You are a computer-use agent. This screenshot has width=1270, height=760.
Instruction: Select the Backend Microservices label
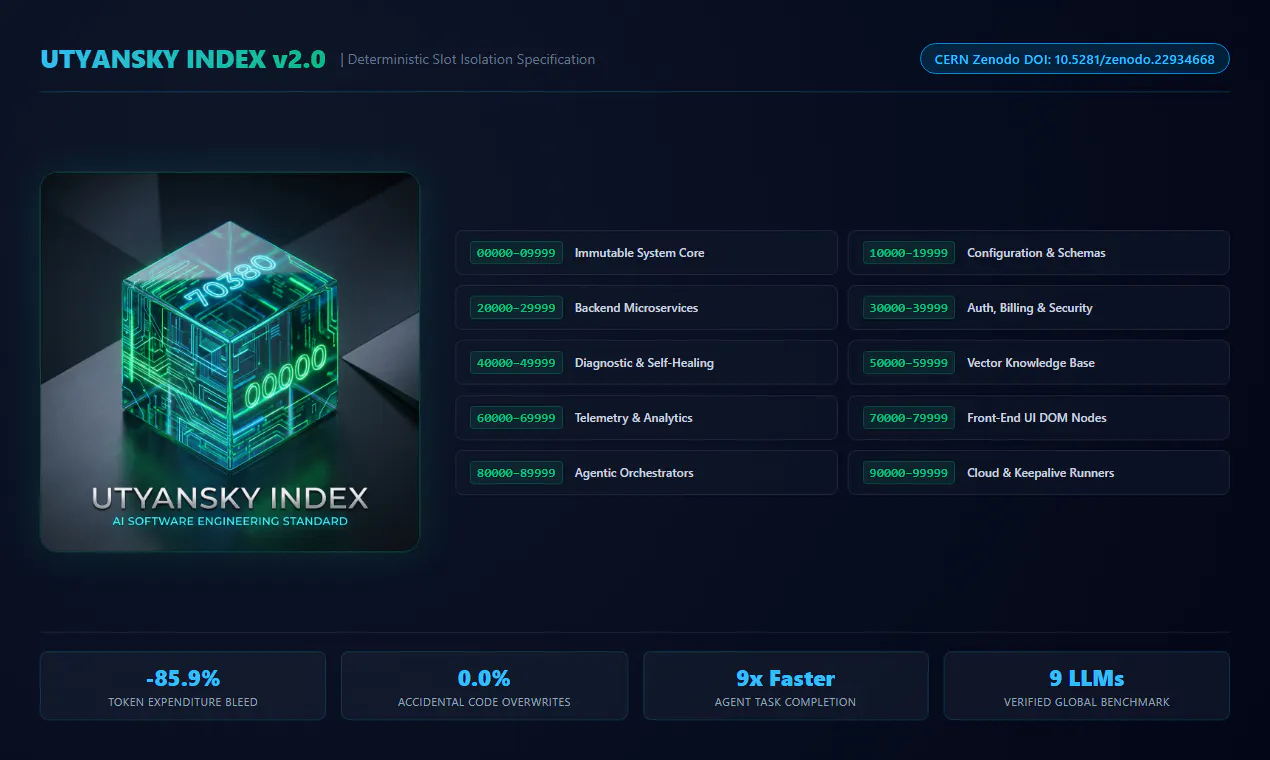click(636, 308)
